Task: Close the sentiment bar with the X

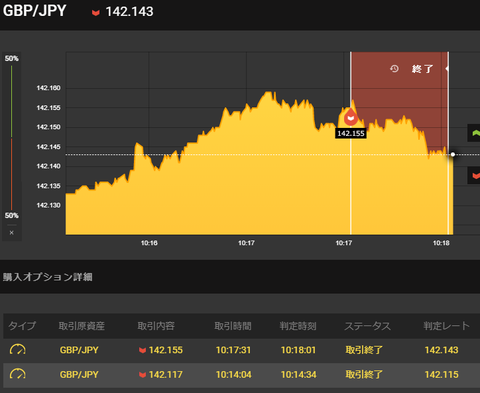Action: (12, 233)
